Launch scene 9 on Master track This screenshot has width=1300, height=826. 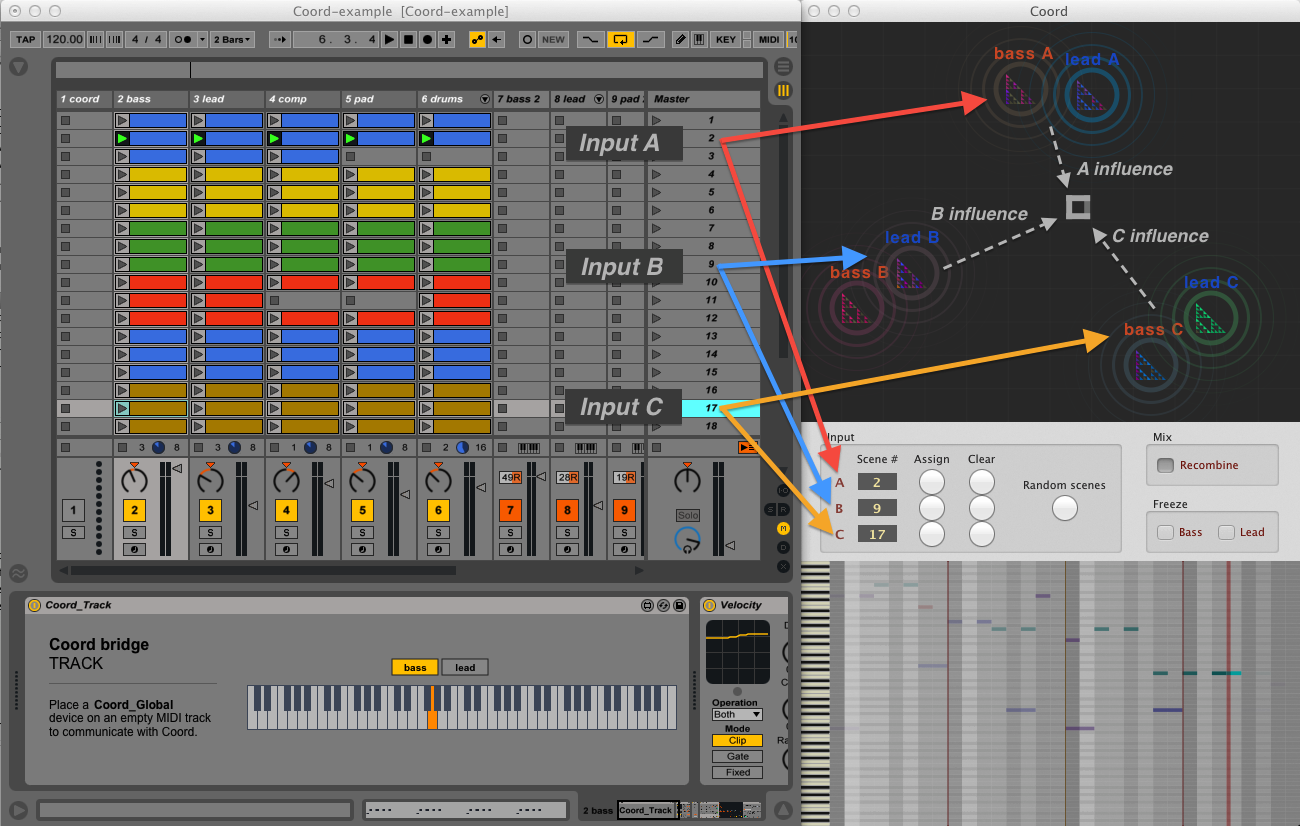pyautogui.click(x=656, y=264)
